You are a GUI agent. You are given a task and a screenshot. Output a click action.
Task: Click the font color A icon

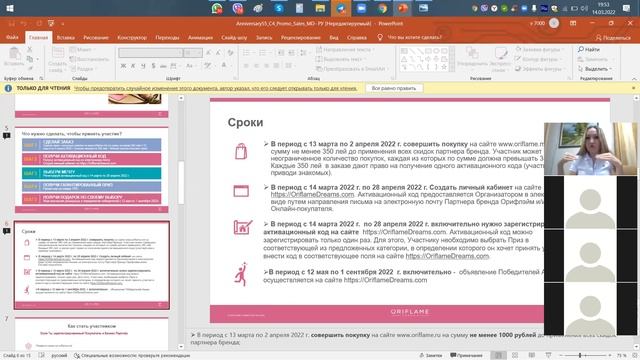224,66
